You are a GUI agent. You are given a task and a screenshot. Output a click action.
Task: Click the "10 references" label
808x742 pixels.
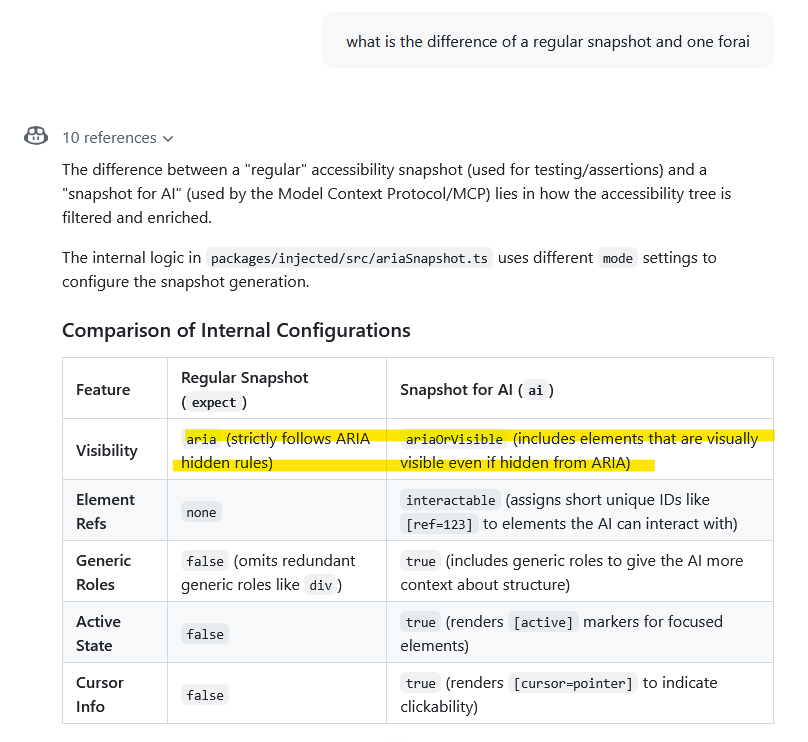click(109, 138)
